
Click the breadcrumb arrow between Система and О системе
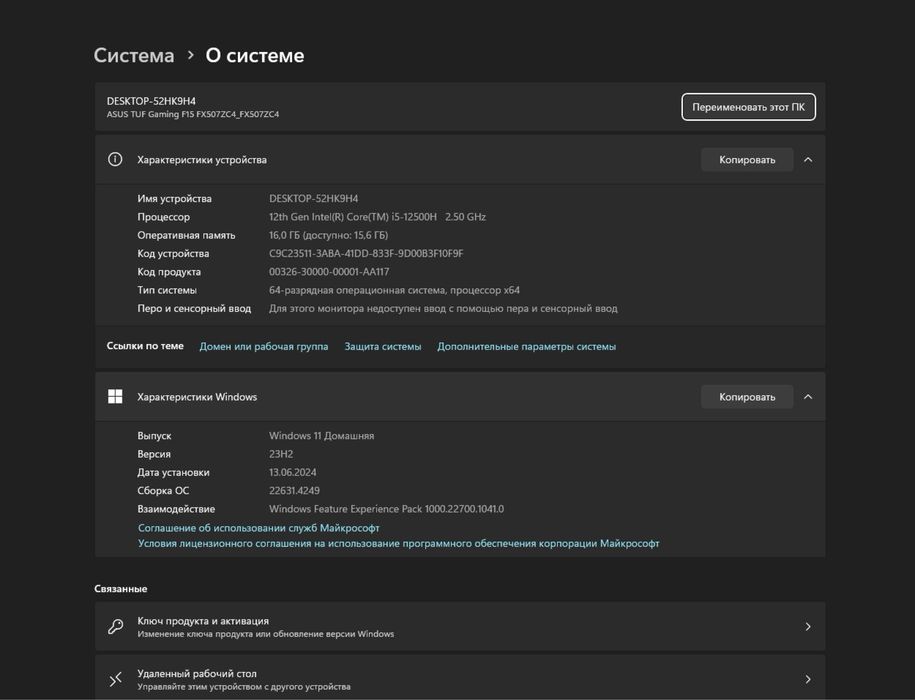(190, 55)
